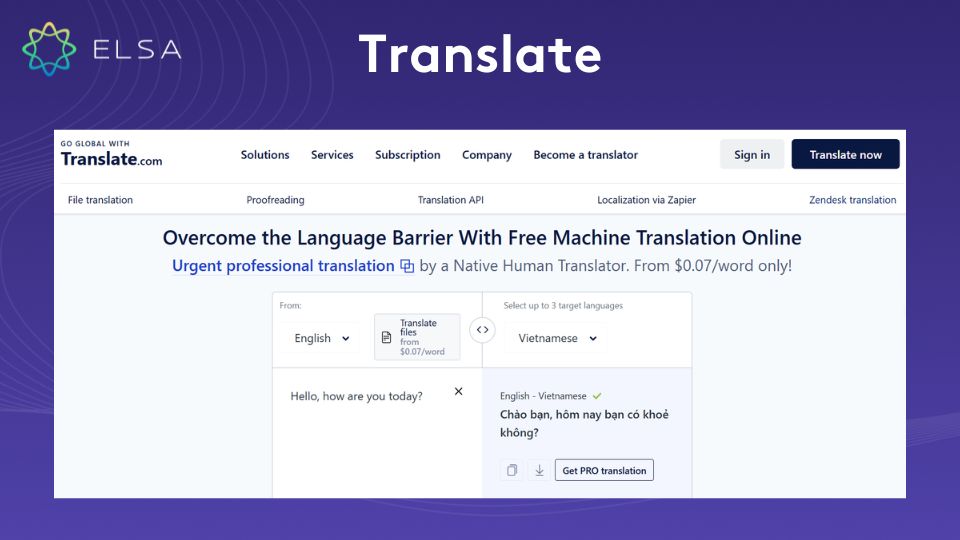Click the 'English - Vietnamese' label
This screenshot has height=540, width=960.
[543, 396]
